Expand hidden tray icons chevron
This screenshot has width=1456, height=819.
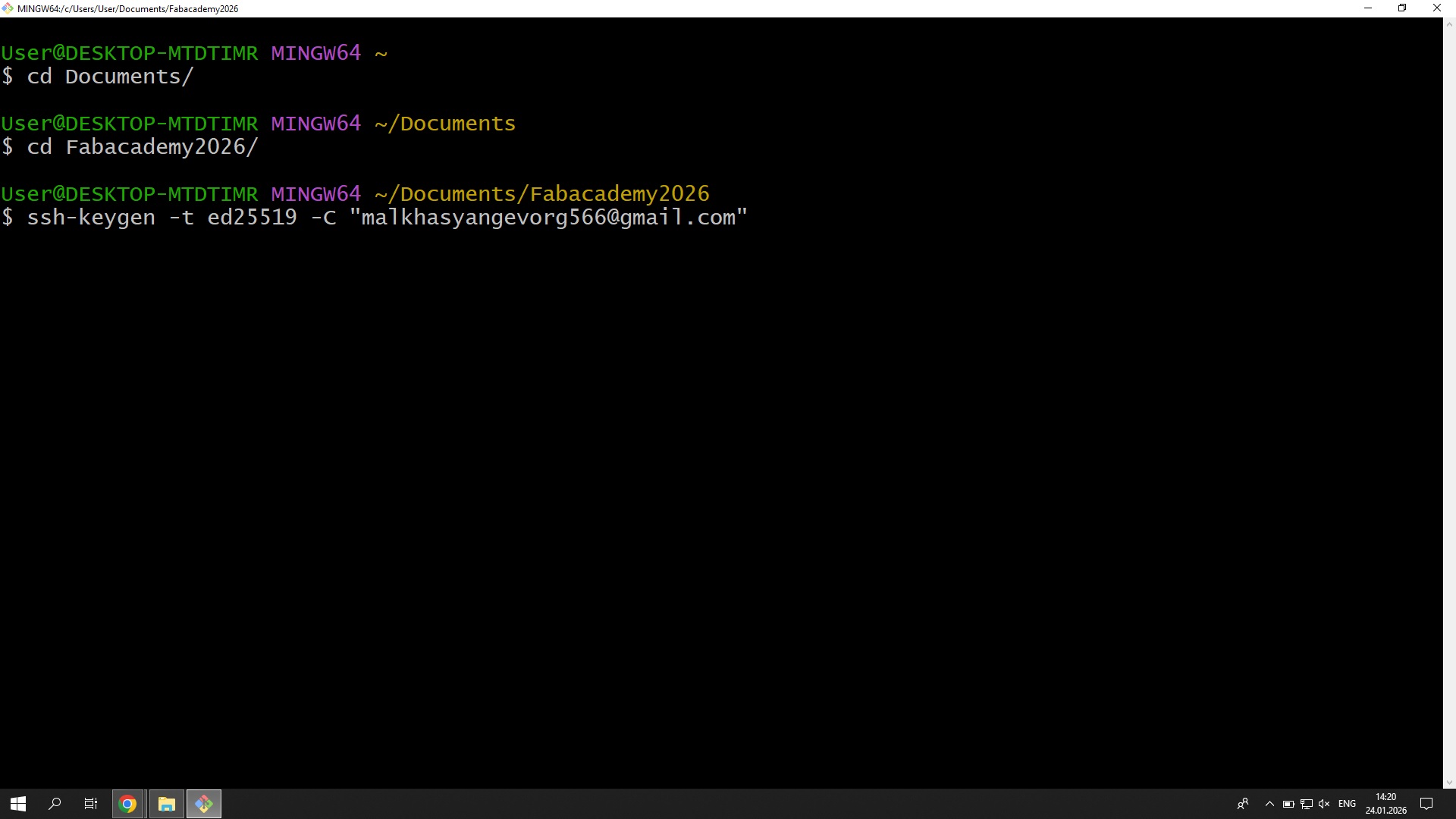[1269, 804]
